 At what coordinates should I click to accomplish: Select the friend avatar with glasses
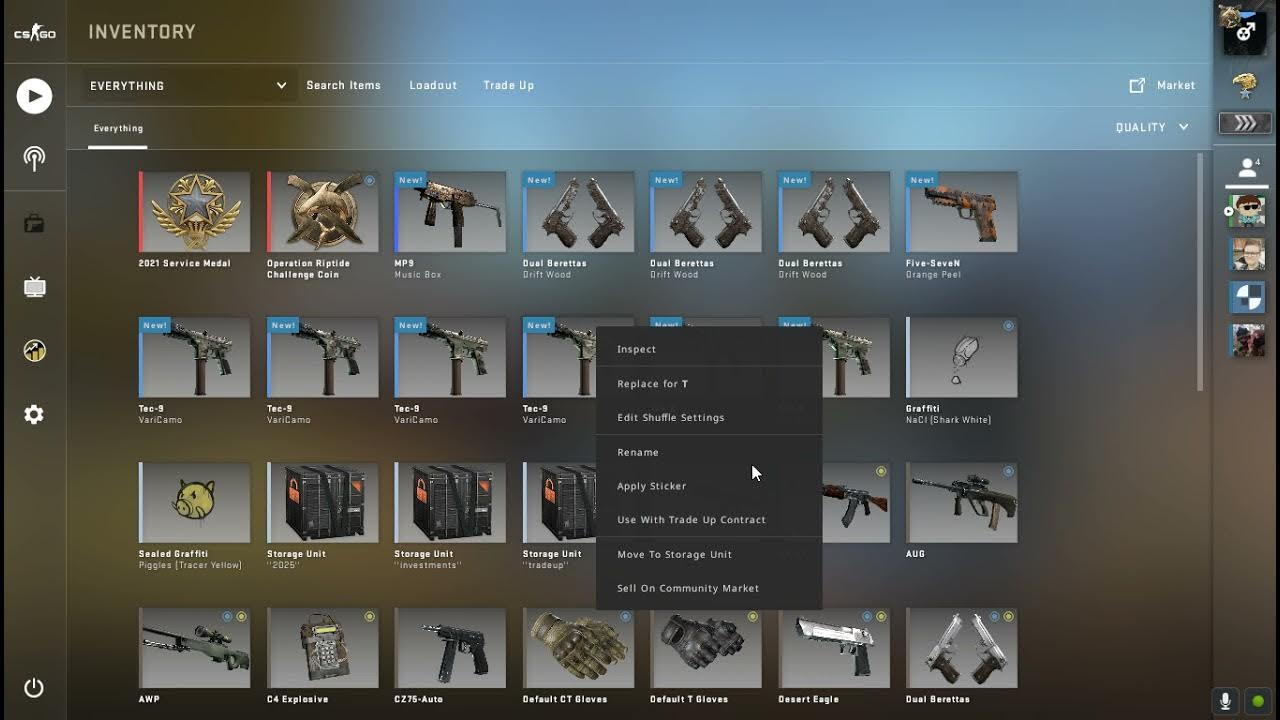pos(1247,255)
